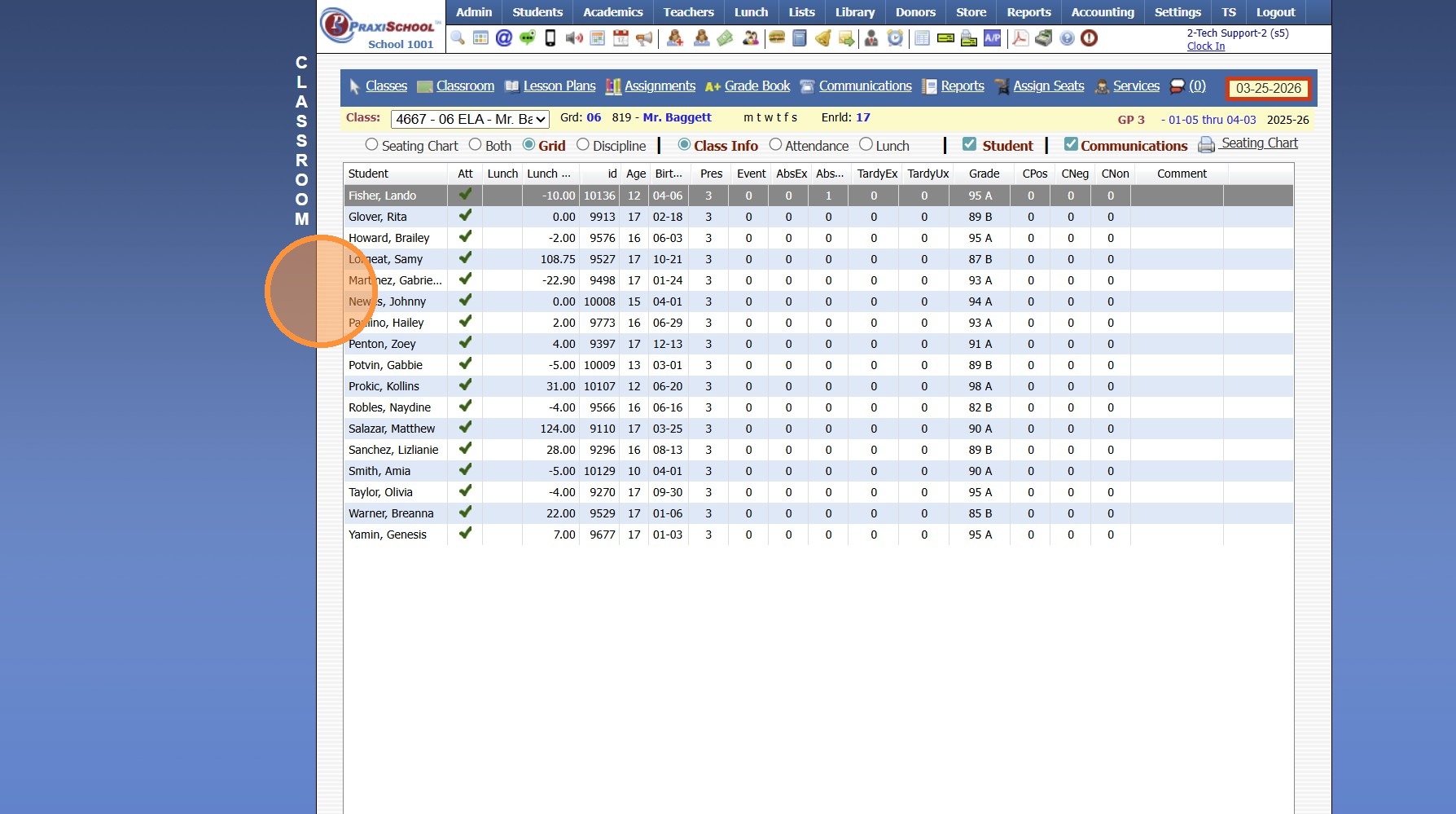Screen dimensions: 1456x814
Task: Open the email @ icon
Action: 504,38
